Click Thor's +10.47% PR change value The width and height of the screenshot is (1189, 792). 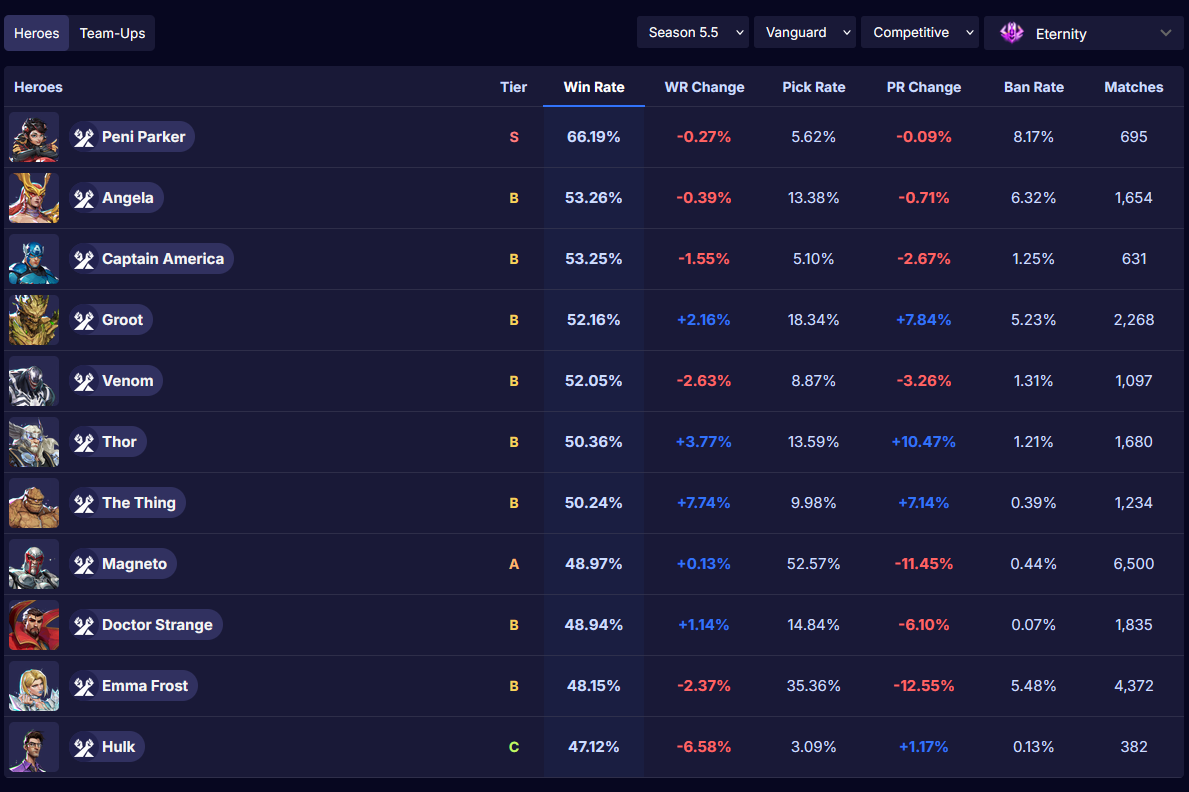coord(924,442)
